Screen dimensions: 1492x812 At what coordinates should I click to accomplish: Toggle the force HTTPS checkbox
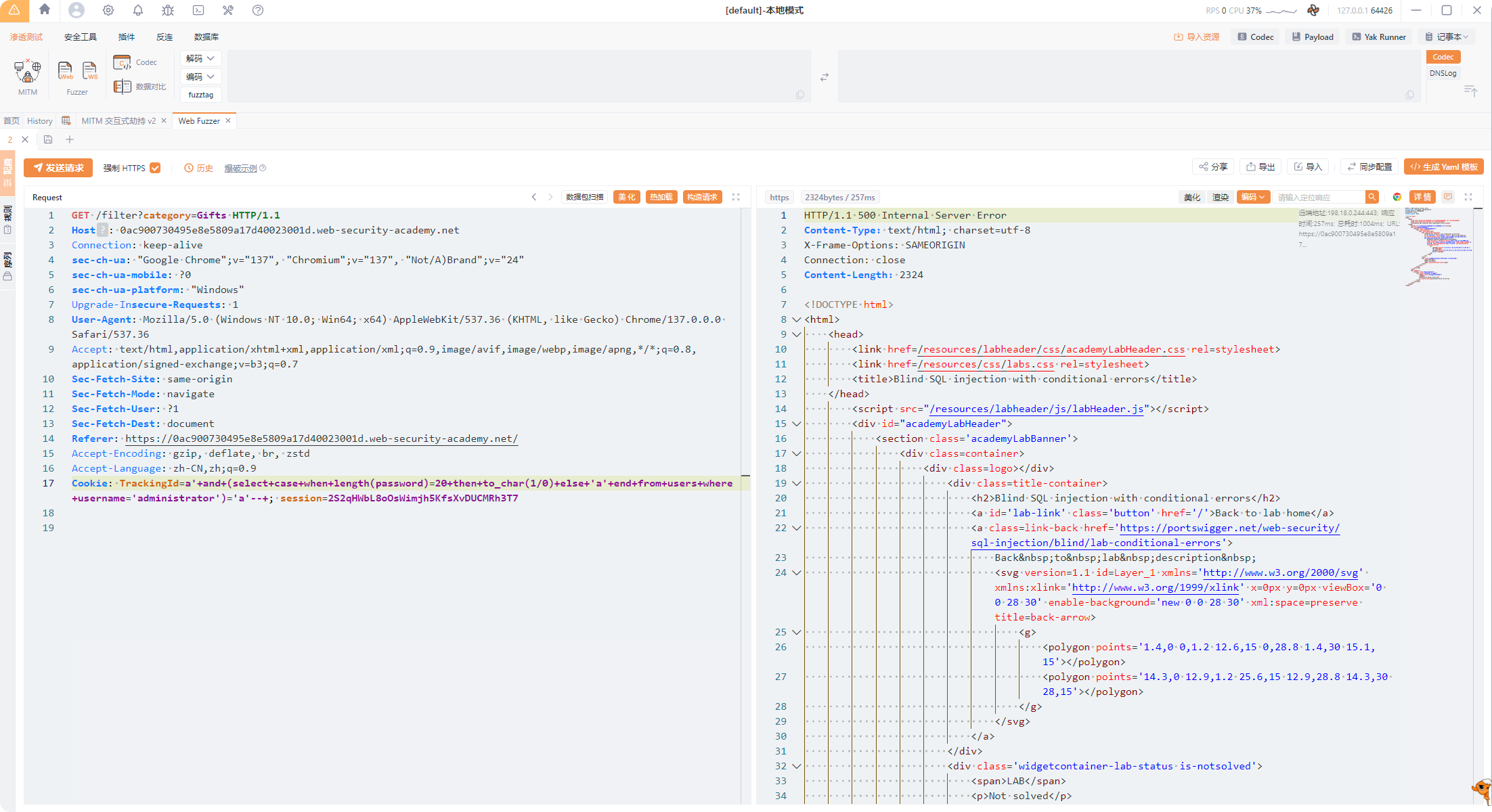click(x=155, y=168)
